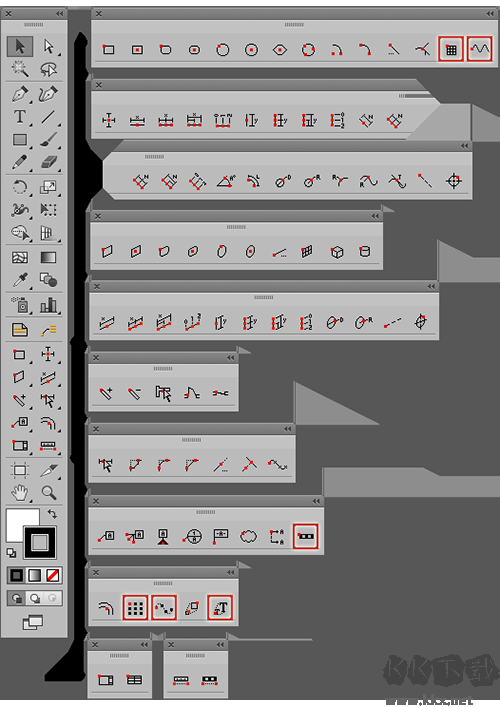This screenshot has width=500, height=707.
Task: Choose the Lasso tool
Action: coord(48,69)
